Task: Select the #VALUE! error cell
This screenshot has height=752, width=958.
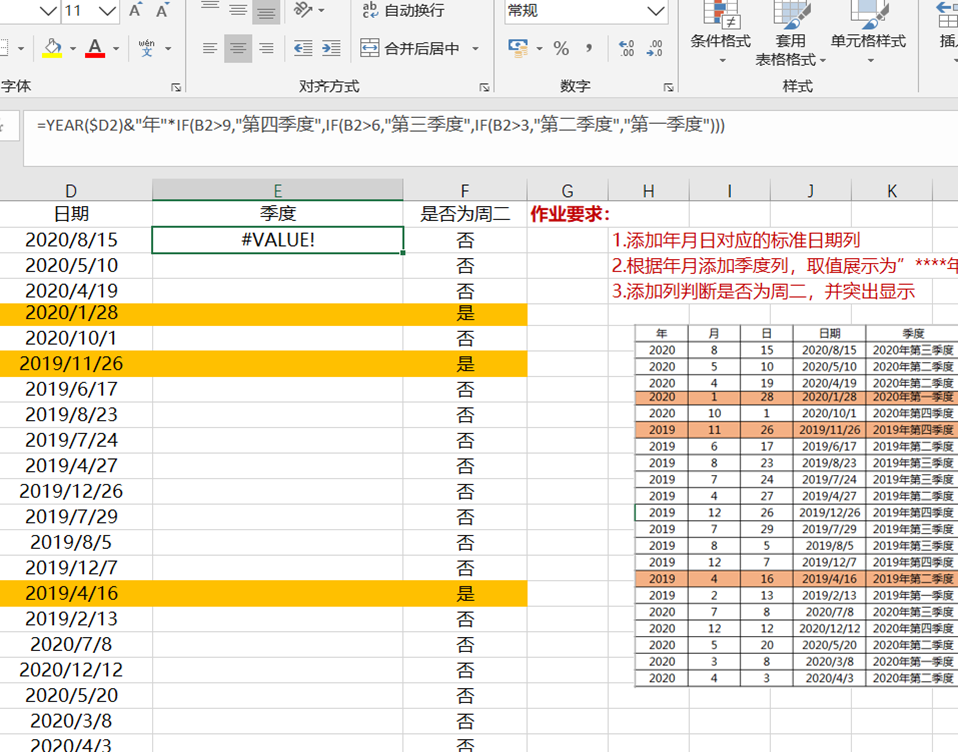Action: click(x=278, y=239)
